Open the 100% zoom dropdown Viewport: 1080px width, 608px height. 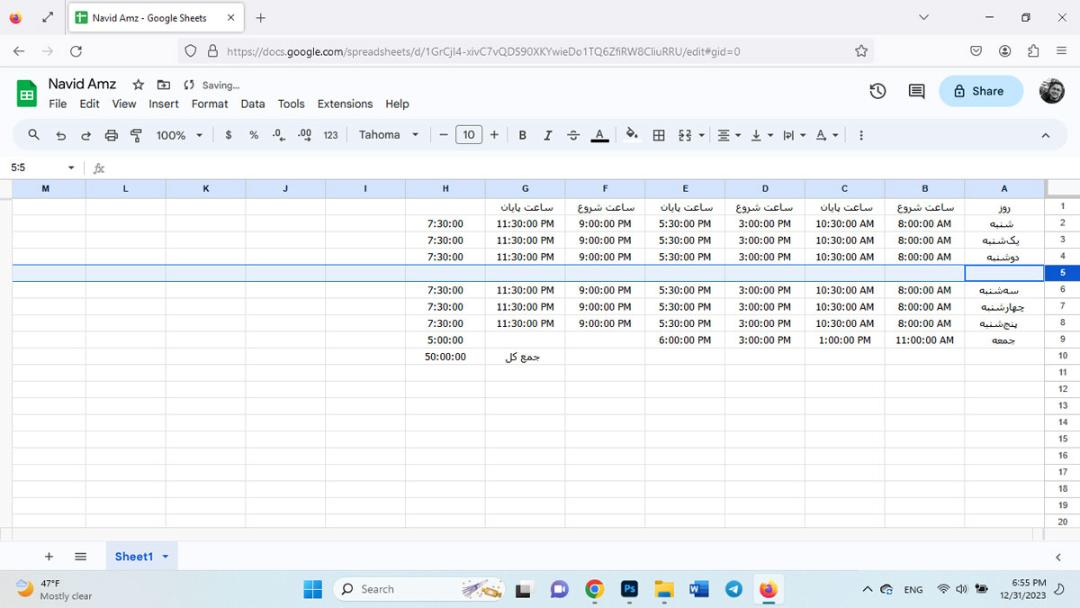[178, 136]
